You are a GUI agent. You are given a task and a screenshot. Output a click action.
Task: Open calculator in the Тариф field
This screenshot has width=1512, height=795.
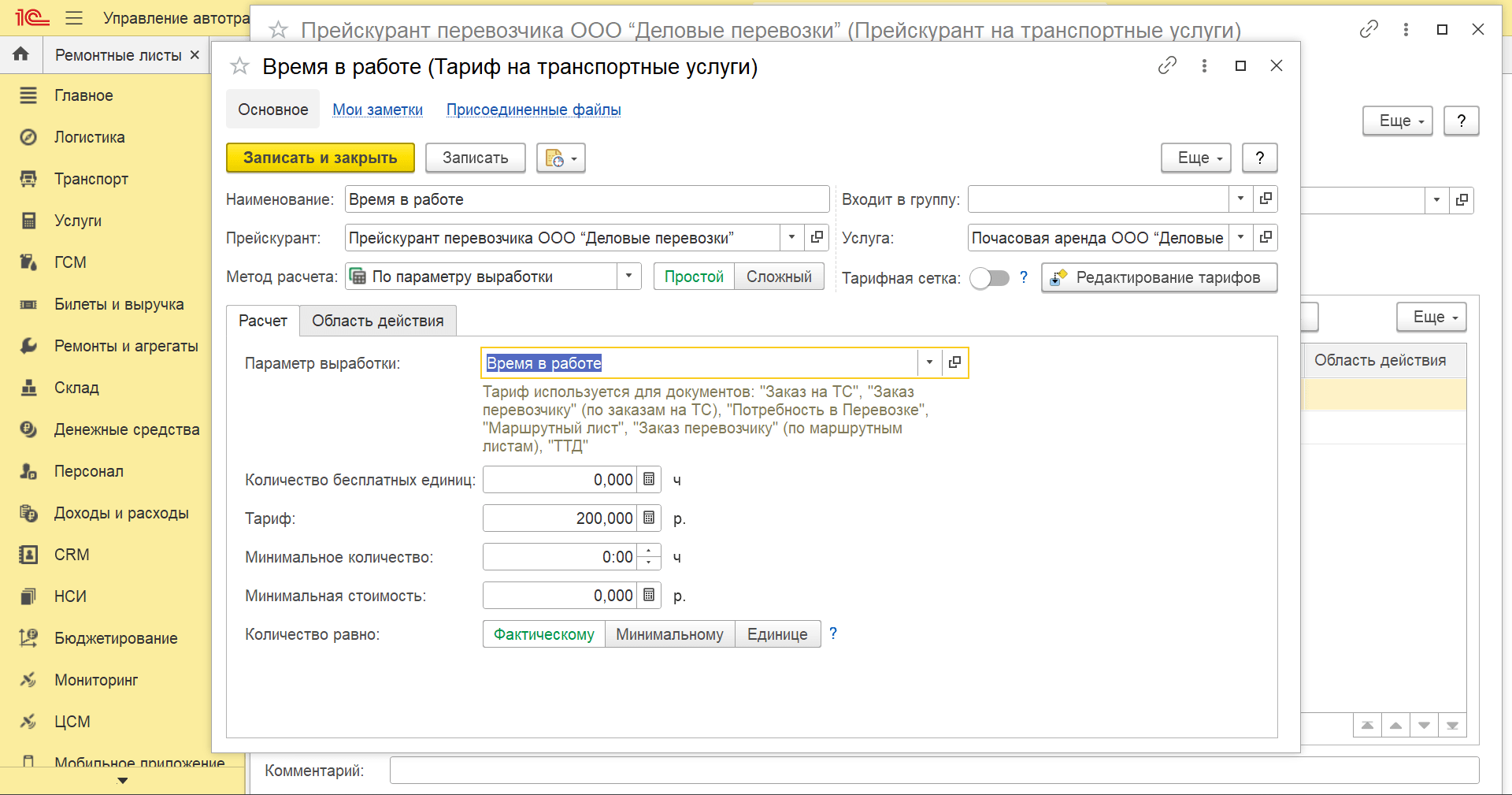[649, 518]
